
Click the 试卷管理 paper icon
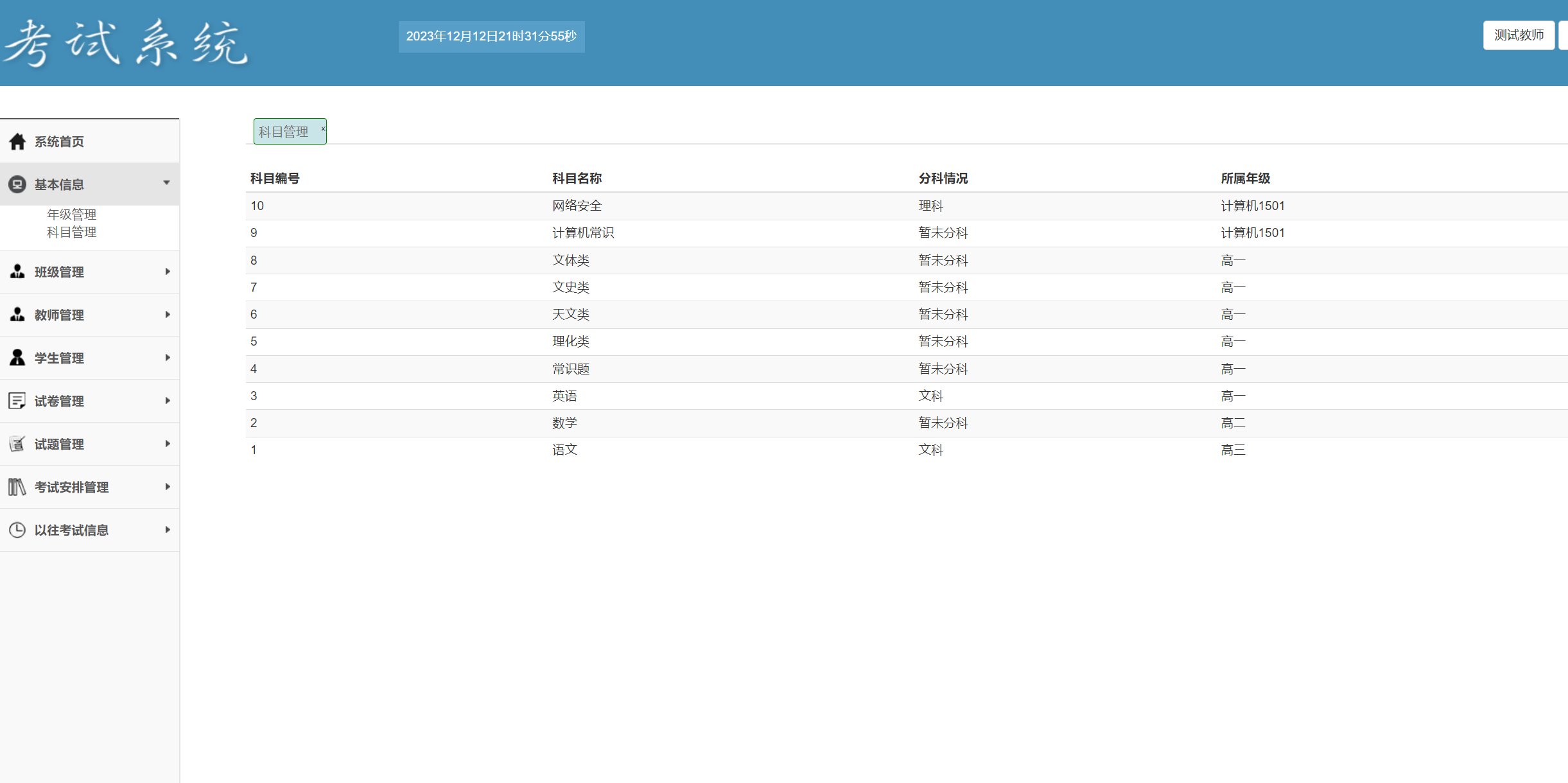17,401
